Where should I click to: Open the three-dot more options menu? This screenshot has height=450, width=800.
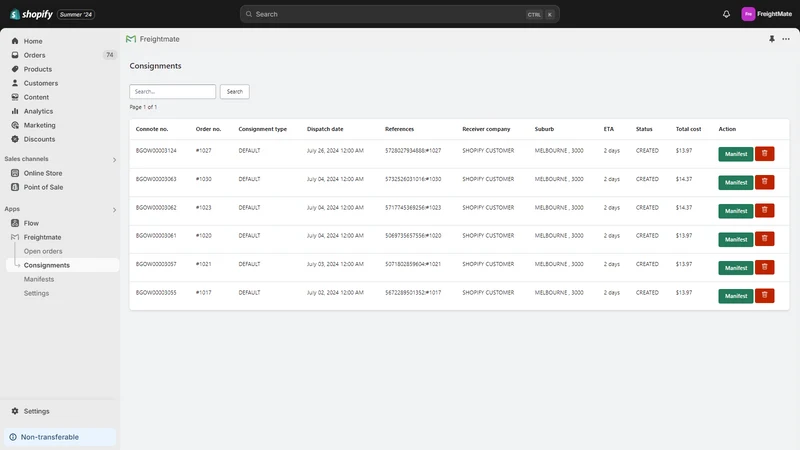click(786, 39)
